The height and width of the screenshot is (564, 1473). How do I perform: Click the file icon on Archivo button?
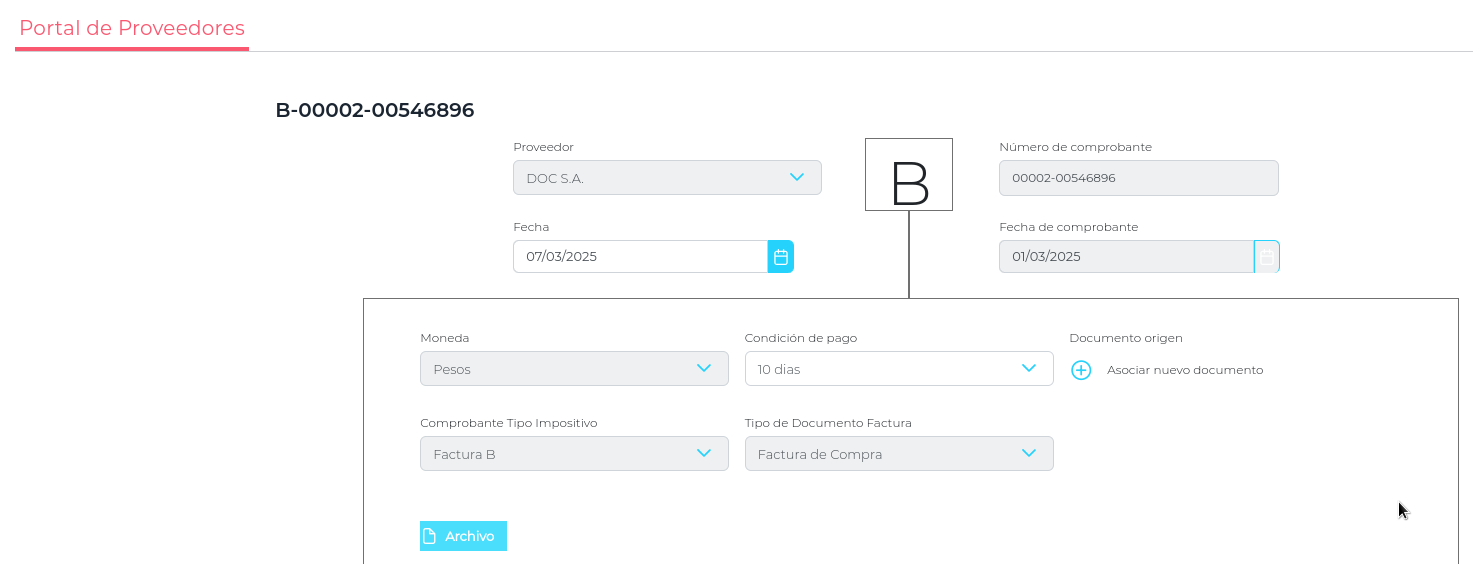[430, 536]
